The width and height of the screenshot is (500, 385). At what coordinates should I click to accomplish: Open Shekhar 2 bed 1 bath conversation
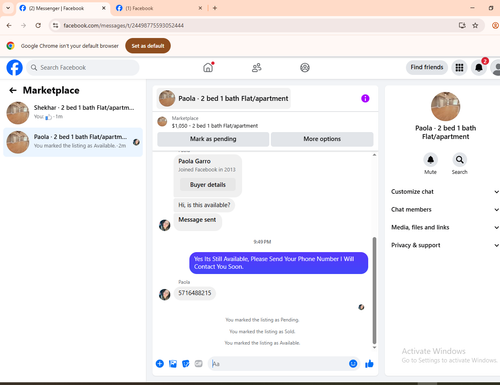pos(73,112)
